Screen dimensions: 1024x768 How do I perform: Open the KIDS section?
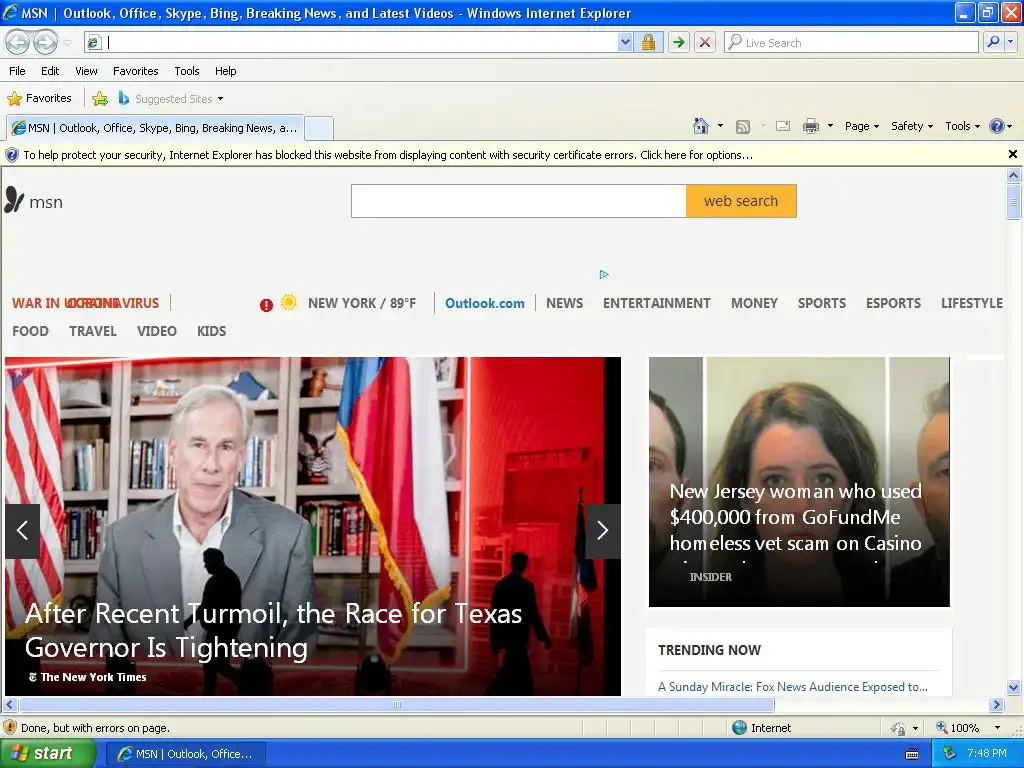(x=212, y=331)
